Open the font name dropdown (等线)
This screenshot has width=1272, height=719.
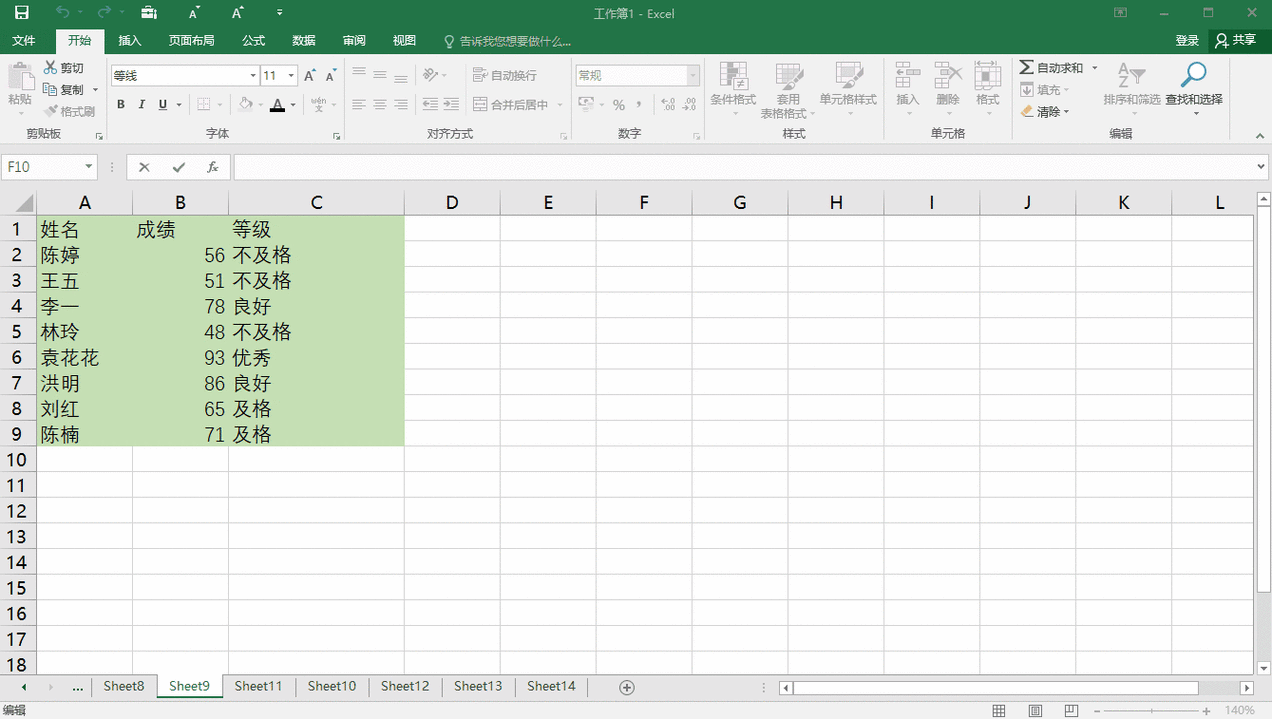(253, 76)
